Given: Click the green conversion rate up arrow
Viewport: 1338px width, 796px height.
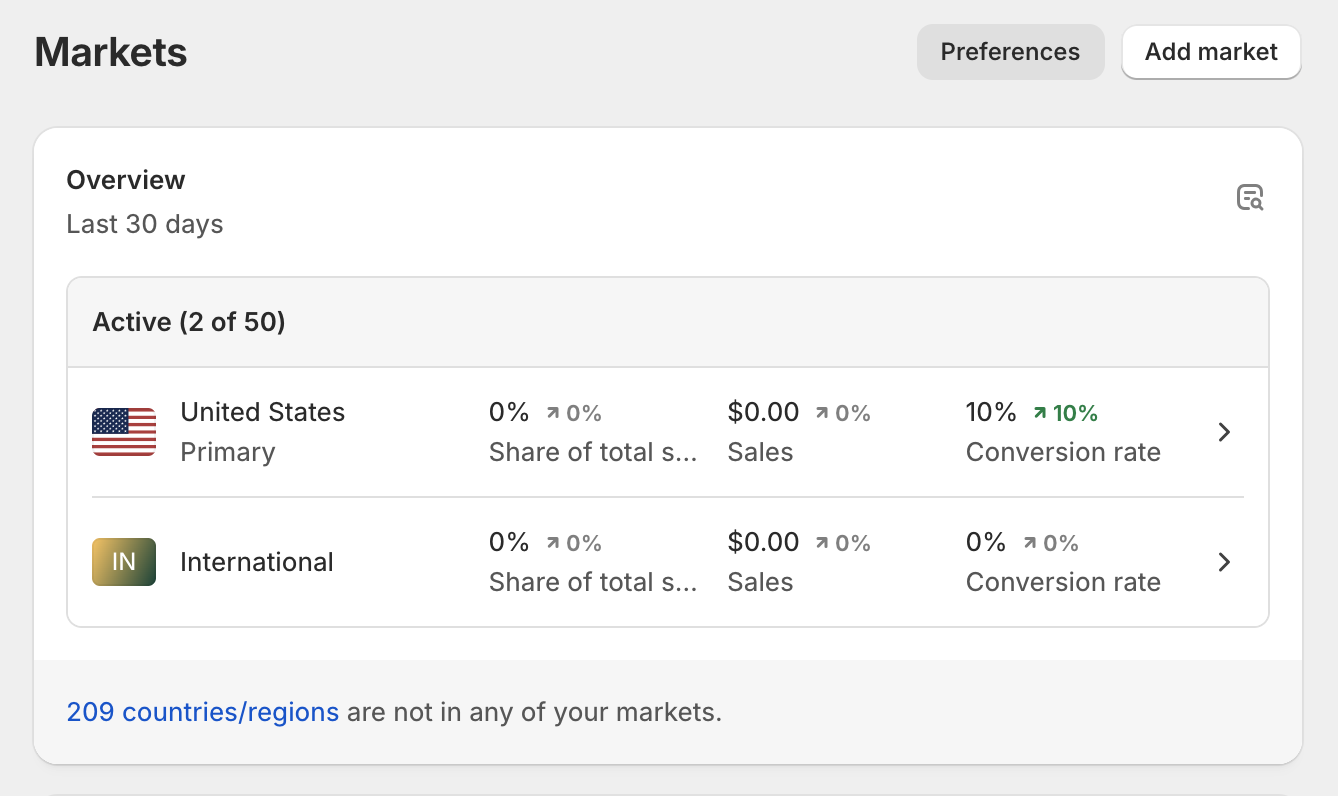Looking at the screenshot, I should coord(1040,413).
